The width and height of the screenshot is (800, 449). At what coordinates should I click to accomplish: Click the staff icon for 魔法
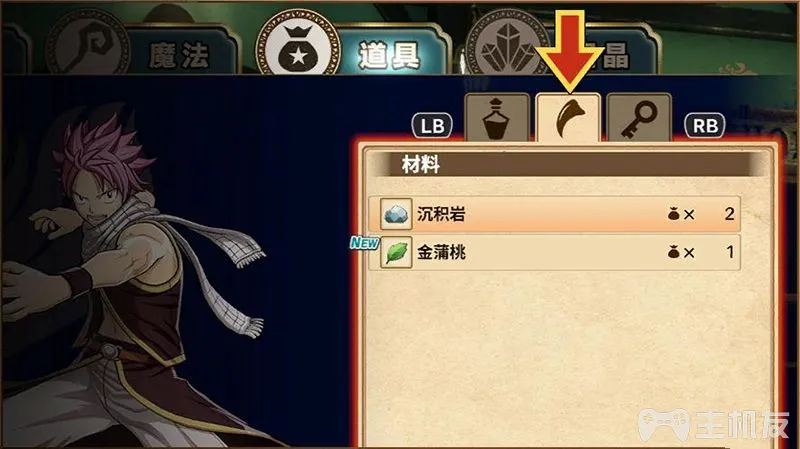coord(87,47)
